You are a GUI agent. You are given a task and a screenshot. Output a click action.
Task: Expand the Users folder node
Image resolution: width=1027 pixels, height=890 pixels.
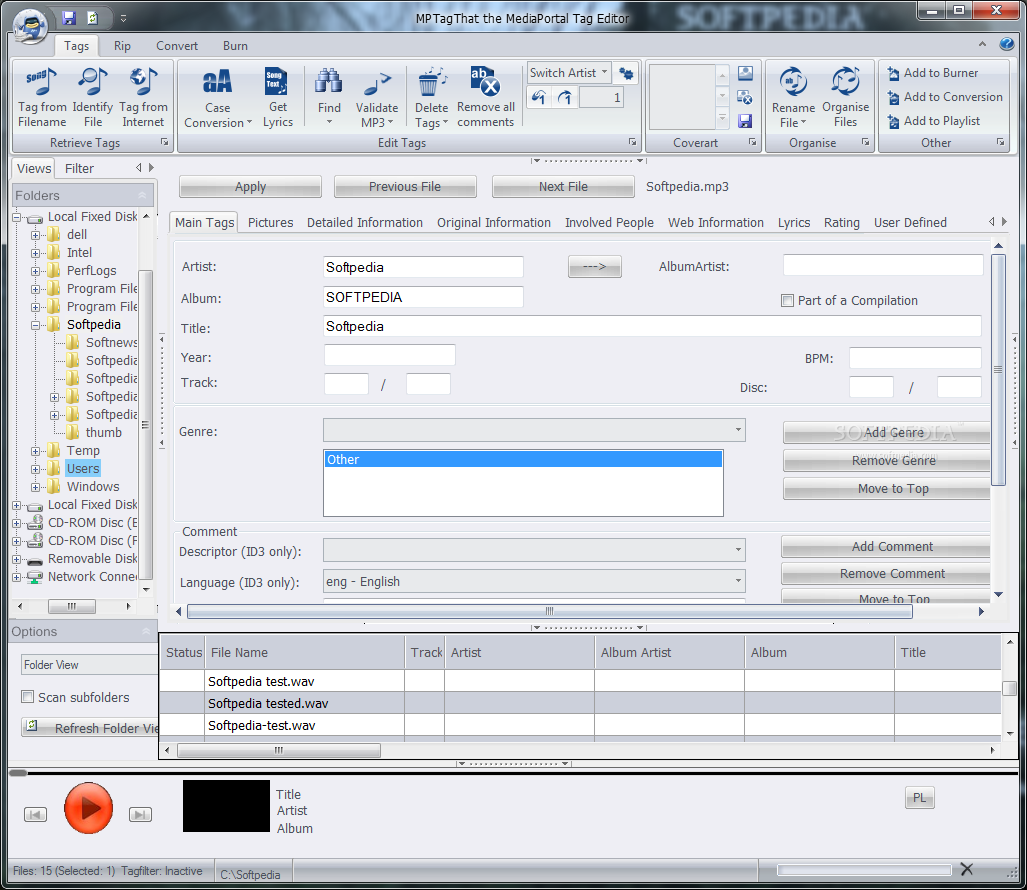coord(35,469)
